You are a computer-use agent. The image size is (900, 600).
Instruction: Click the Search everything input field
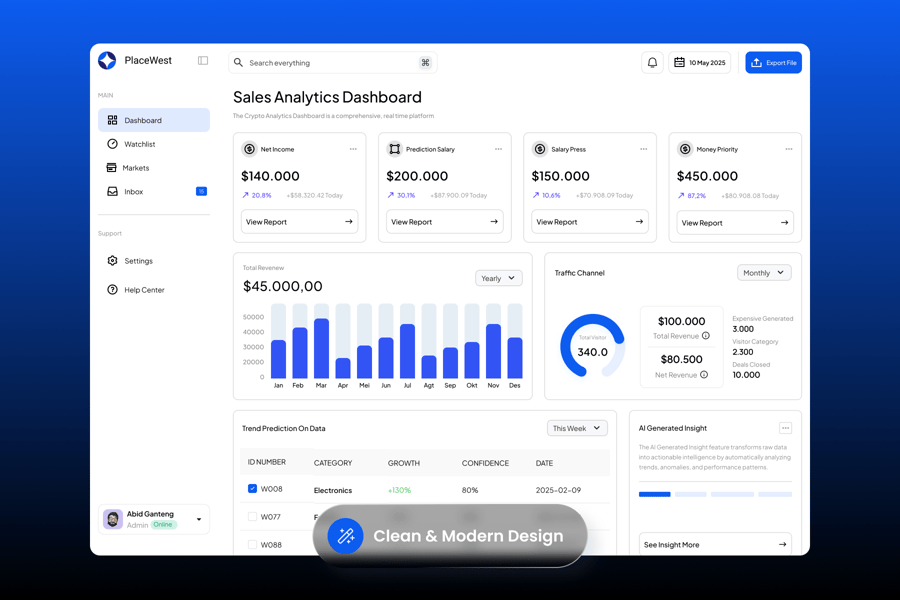coord(330,63)
